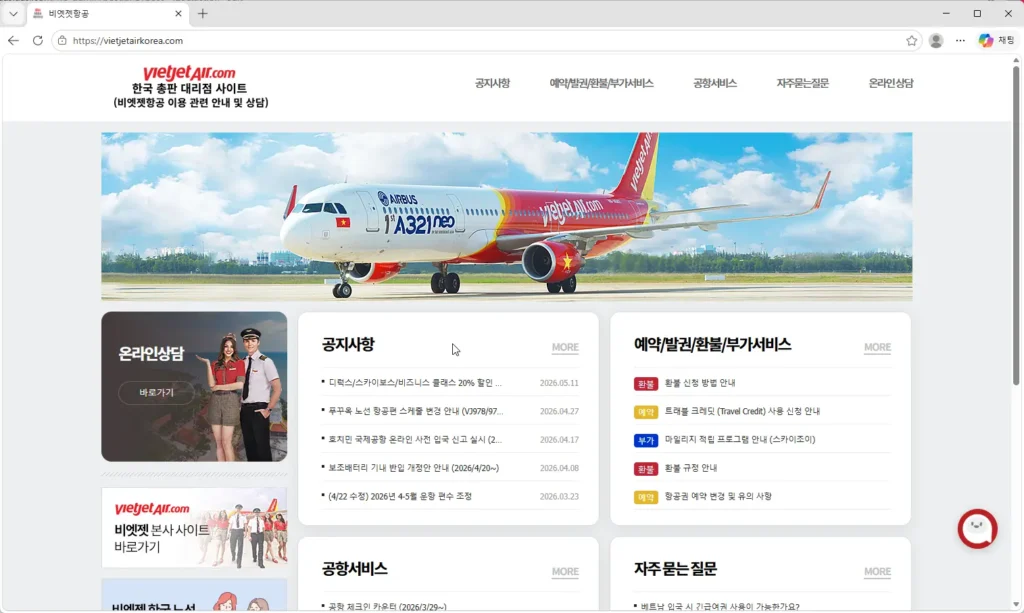
Task: Click the 한국 총판 대리점 사이트 header text
Action: pyautogui.click(x=189, y=88)
